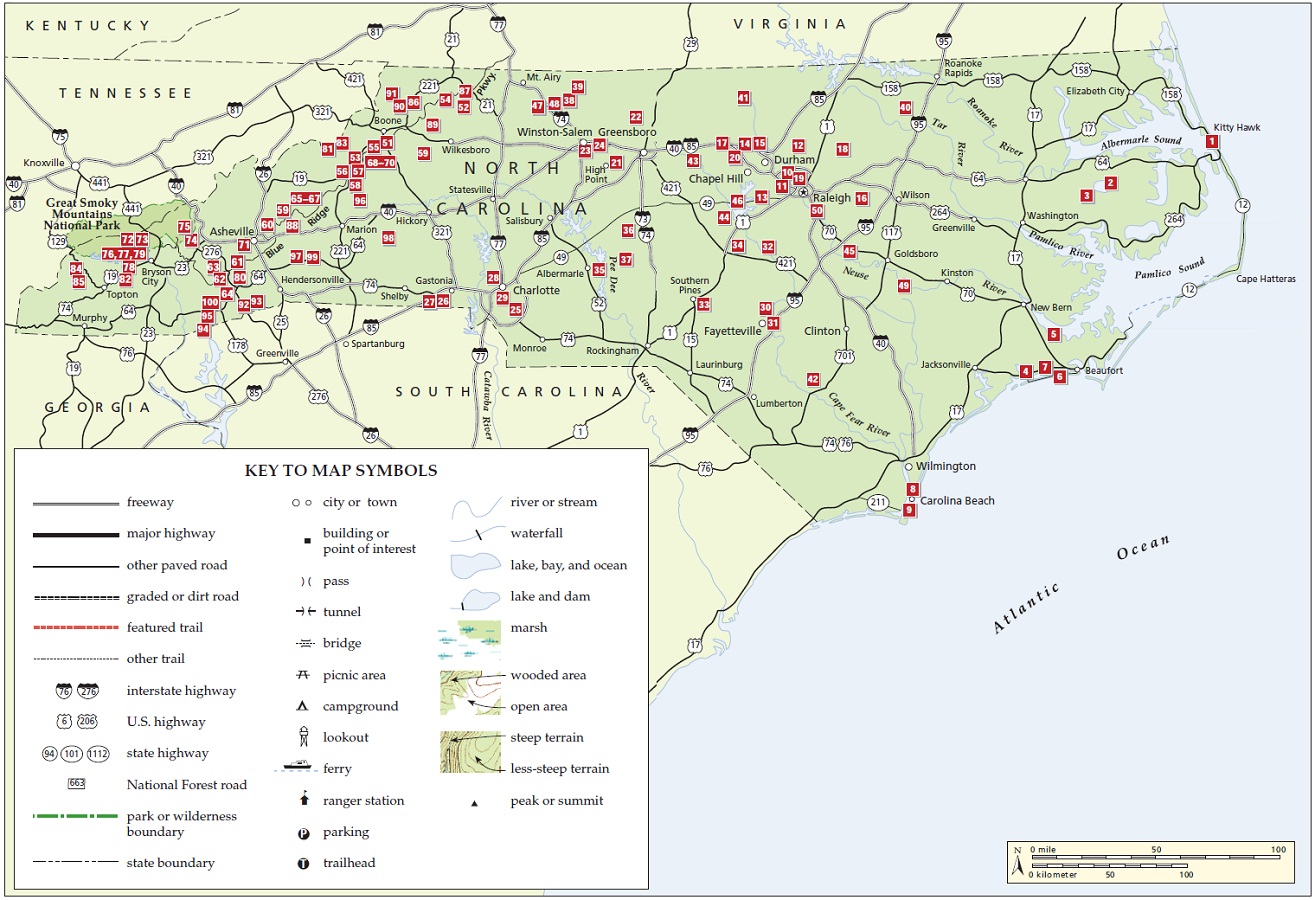Click red marker 49 south of Goldsboro
1315x900 pixels.
[904, 286]
